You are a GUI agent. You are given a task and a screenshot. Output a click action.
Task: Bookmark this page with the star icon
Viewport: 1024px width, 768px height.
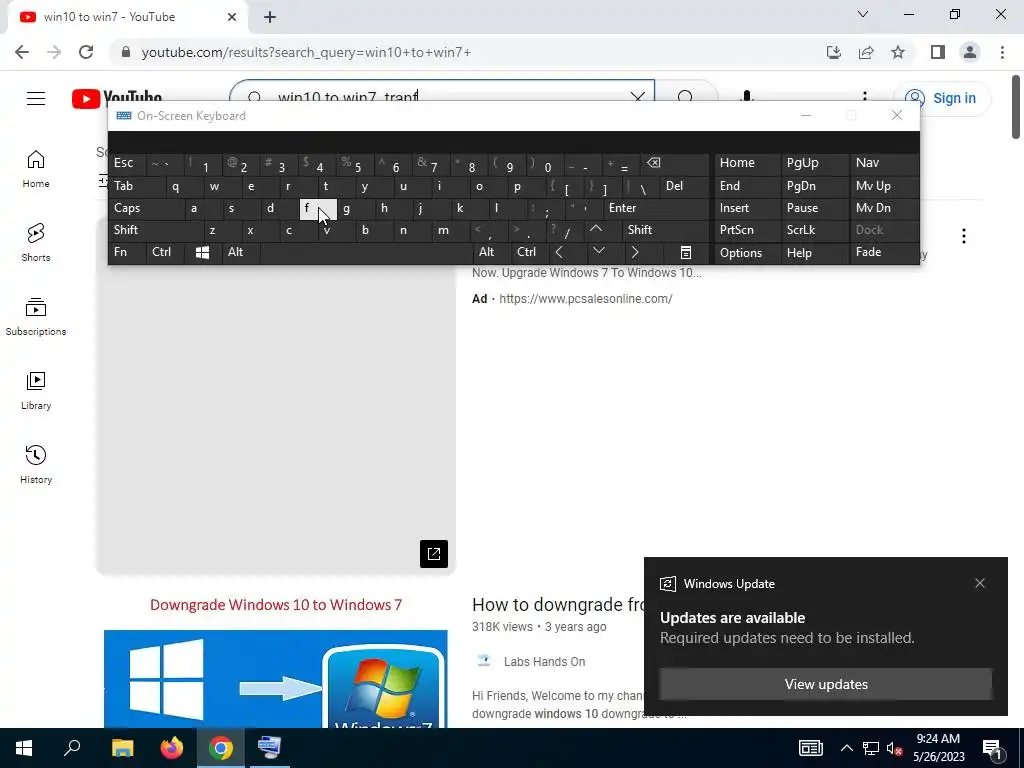tap(898, 52)
